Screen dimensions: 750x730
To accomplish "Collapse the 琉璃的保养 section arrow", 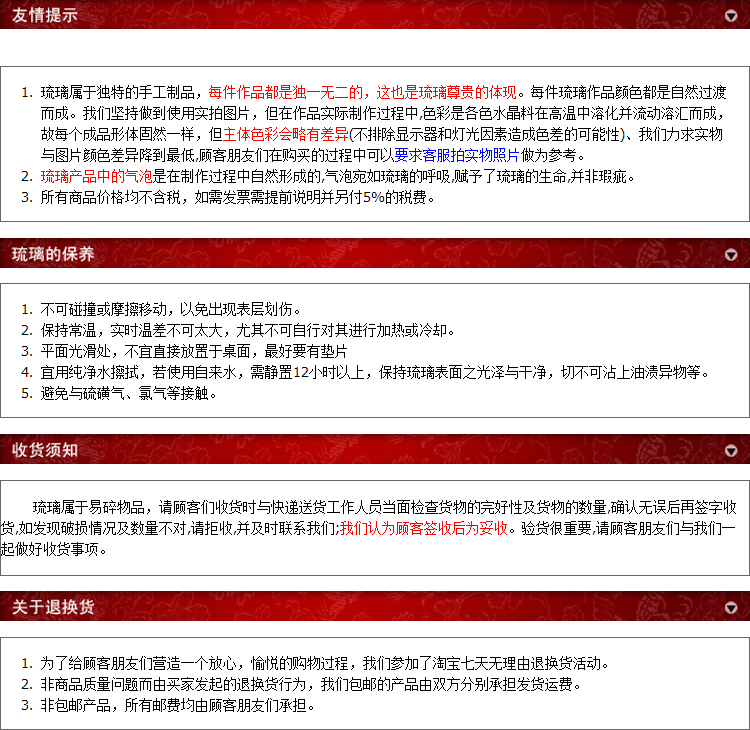I will 731,254.
